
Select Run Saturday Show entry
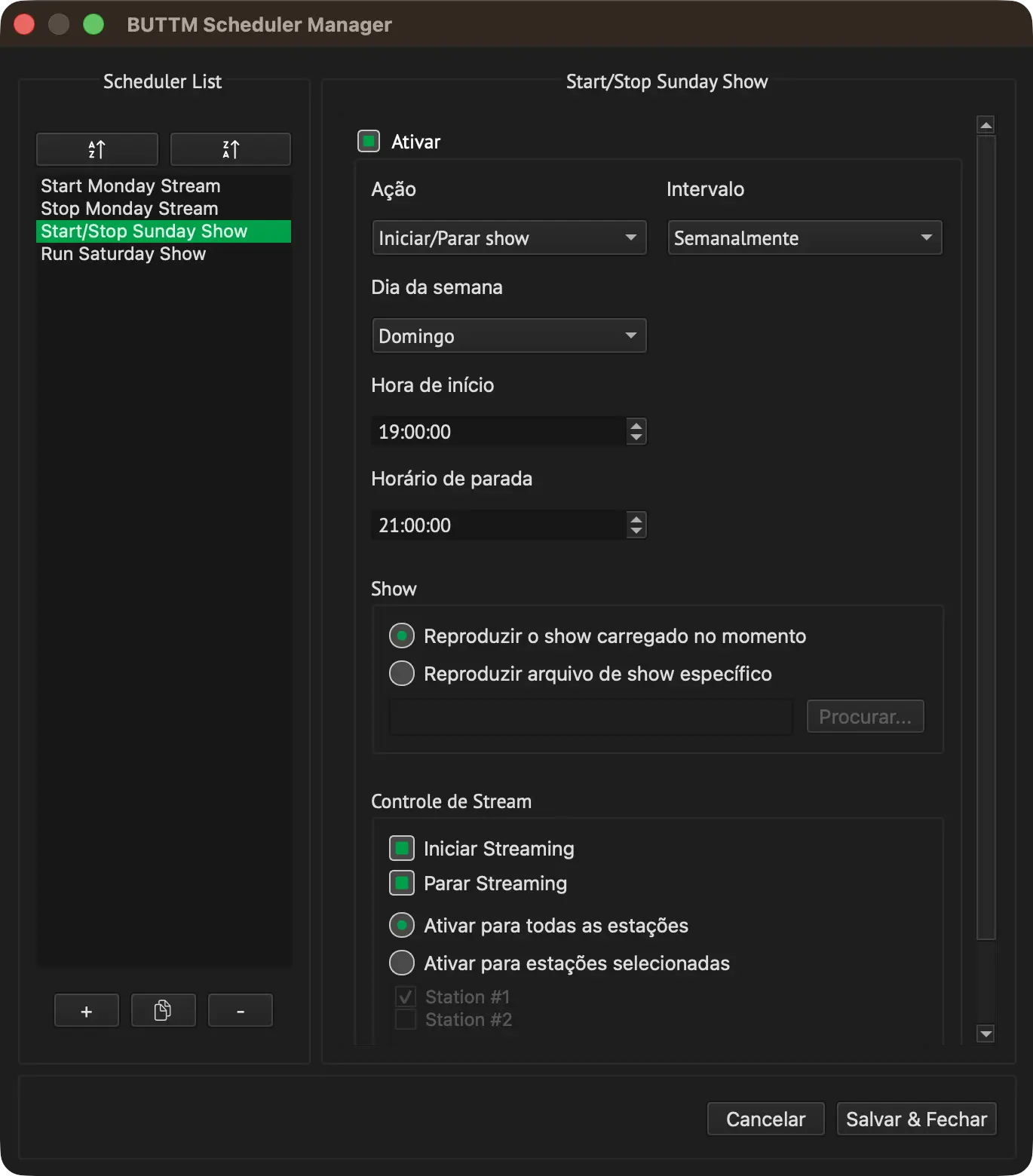[x=164, y=254]
